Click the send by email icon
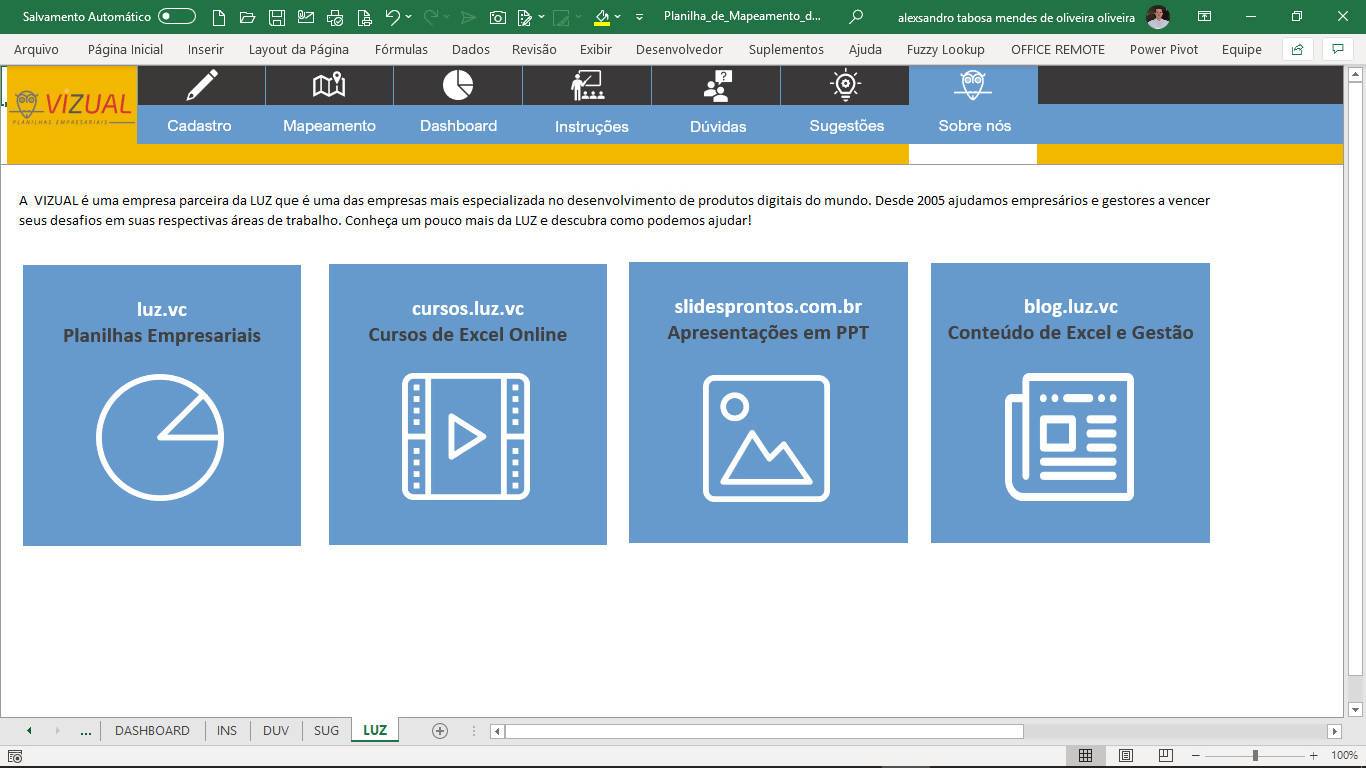1366x768 pixels. (306, 17)
